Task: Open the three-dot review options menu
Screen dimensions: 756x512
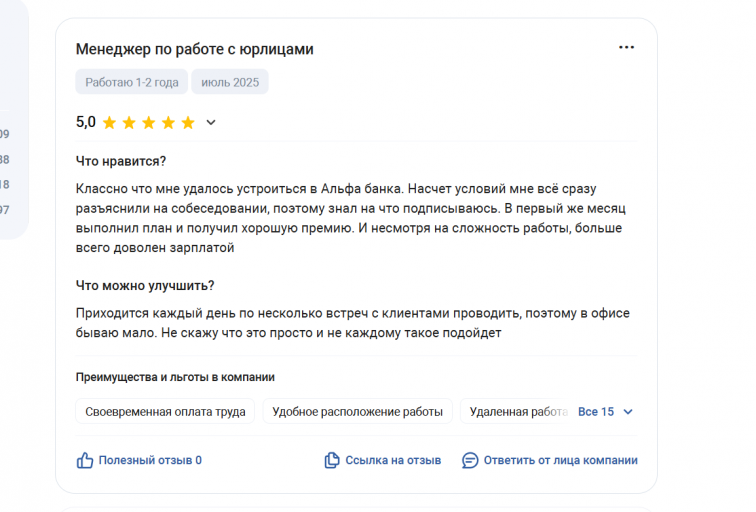Action: [626, 47]
